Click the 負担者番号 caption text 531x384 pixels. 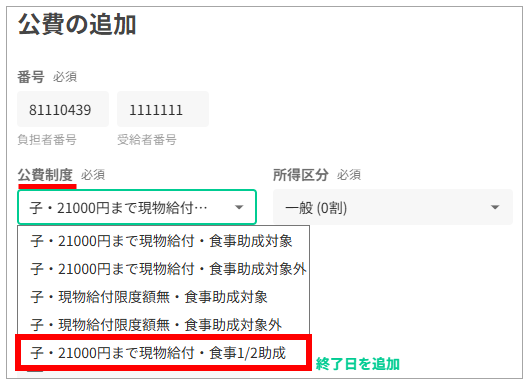click(47, 140)
